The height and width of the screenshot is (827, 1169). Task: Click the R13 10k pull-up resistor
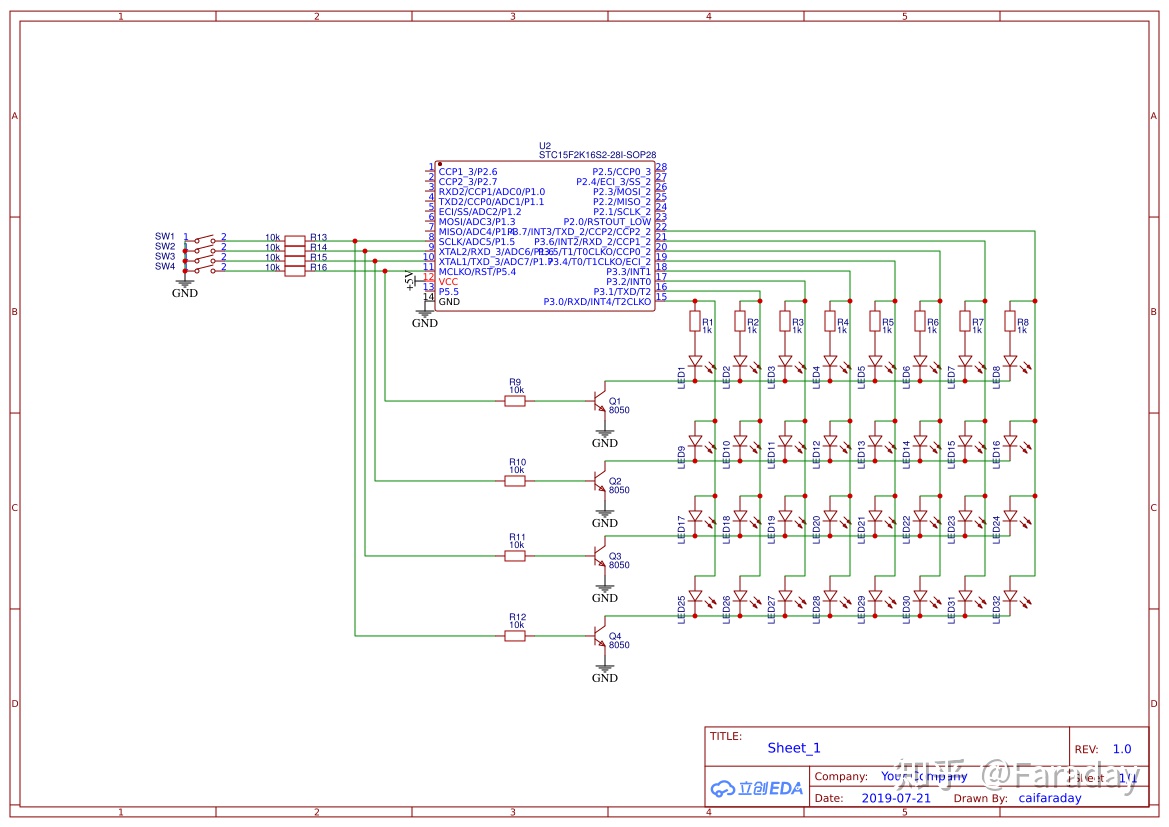coord(295,240)
